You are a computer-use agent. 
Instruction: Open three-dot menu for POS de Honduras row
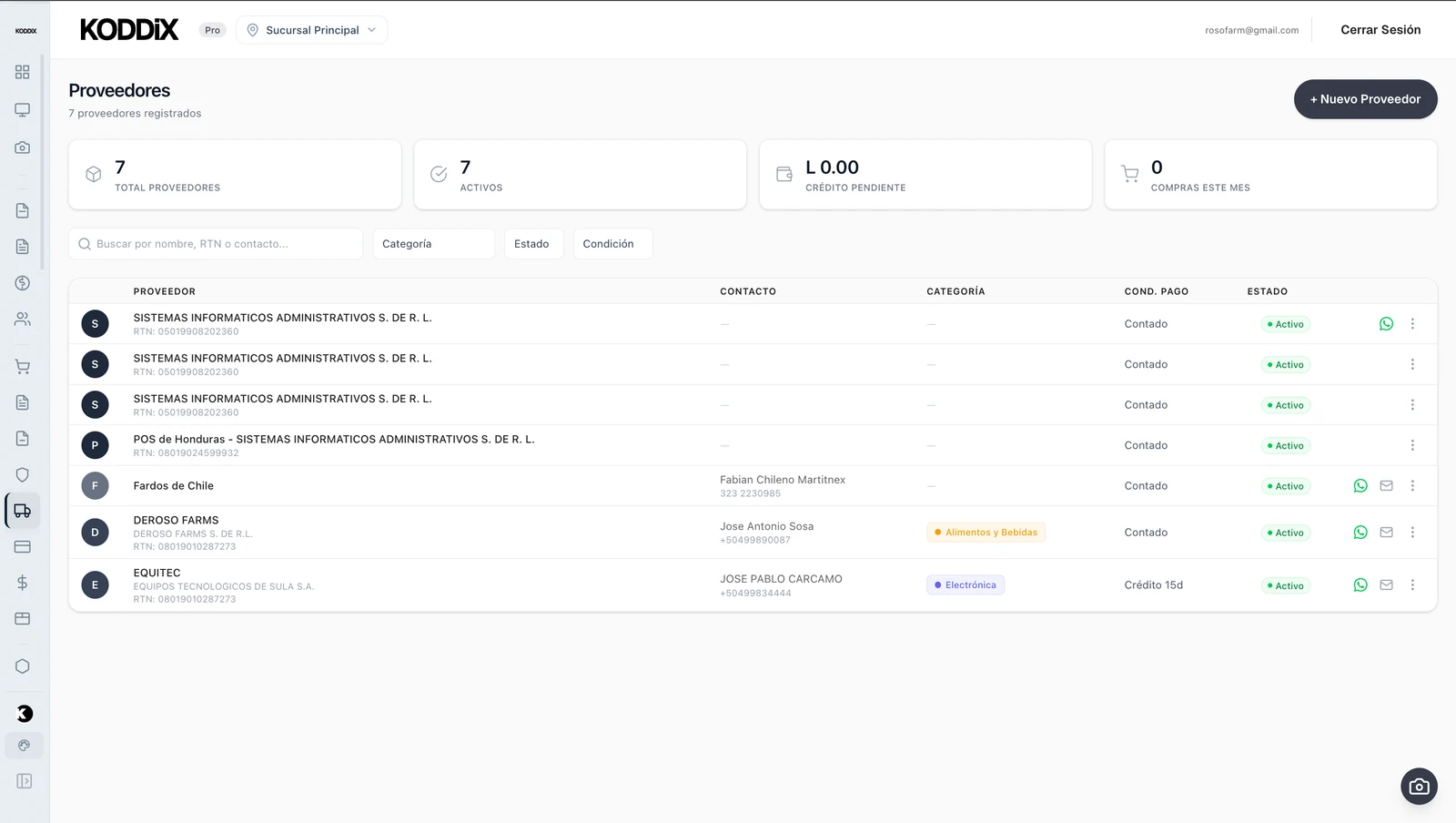[1412, 445]
